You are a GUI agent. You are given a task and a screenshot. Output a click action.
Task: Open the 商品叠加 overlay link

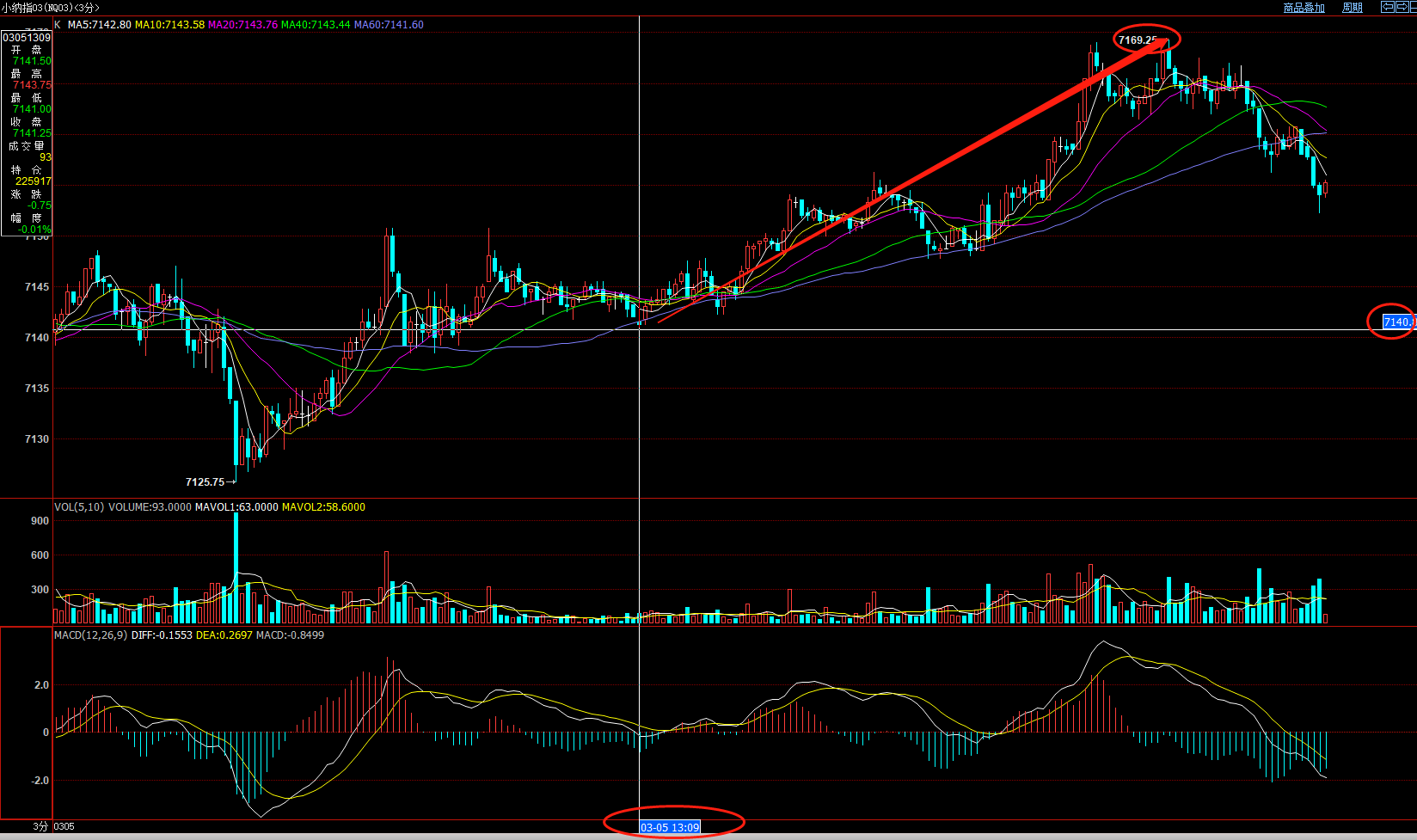[x=1304, y=8]
